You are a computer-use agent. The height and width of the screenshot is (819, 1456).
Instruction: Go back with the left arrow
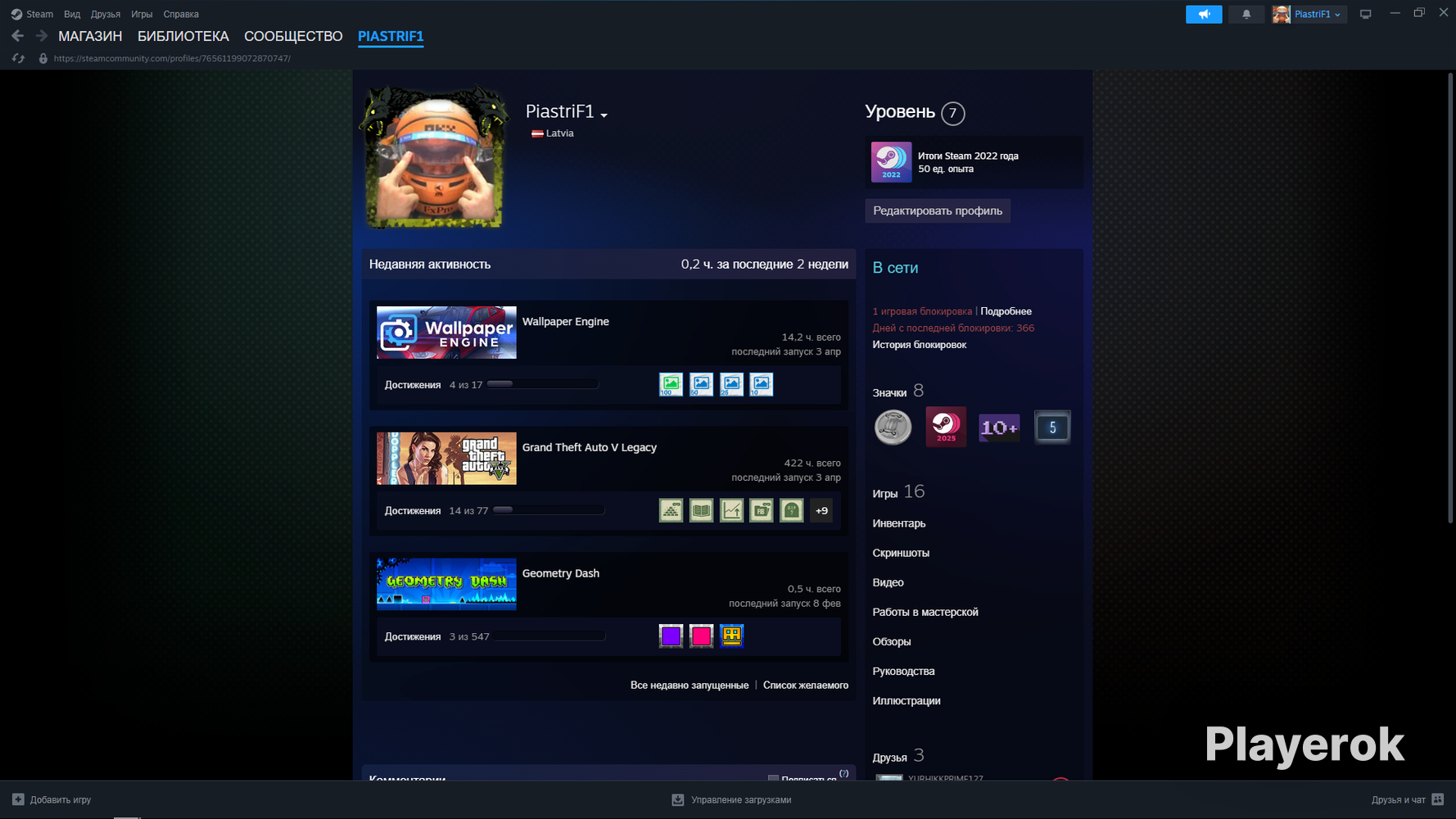[18, 36]
